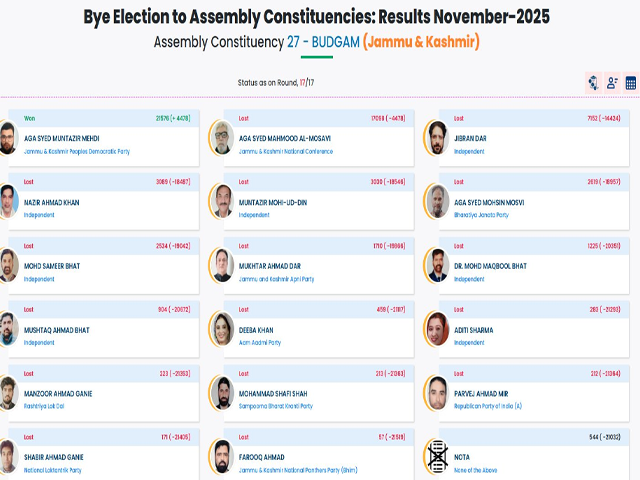640x480 pixels.
Task: Click the Farooq Ahmad candidate name
Action: pyautogui.click(x=261, y=457)
